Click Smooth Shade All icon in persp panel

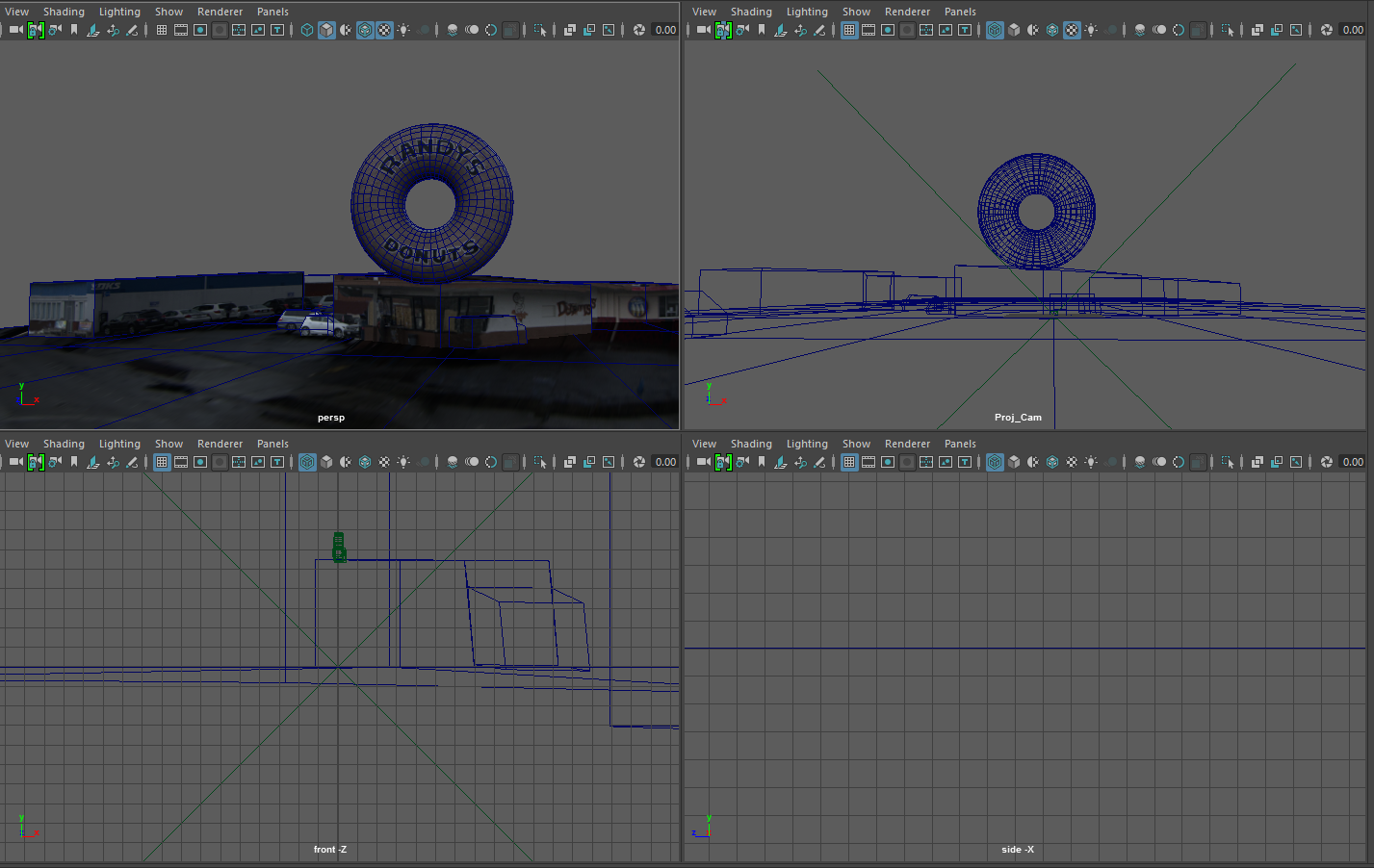pyautogui.click(x=326, y=30)
